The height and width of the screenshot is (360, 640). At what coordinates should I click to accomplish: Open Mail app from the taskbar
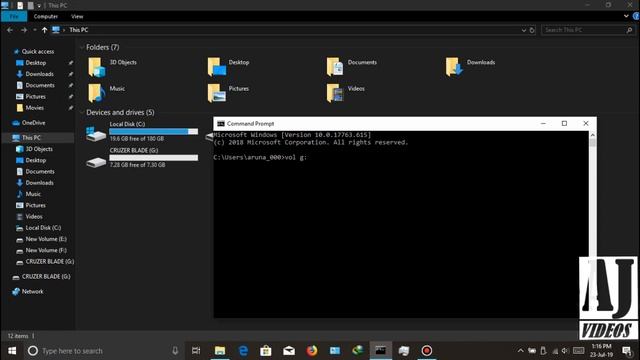289,351
